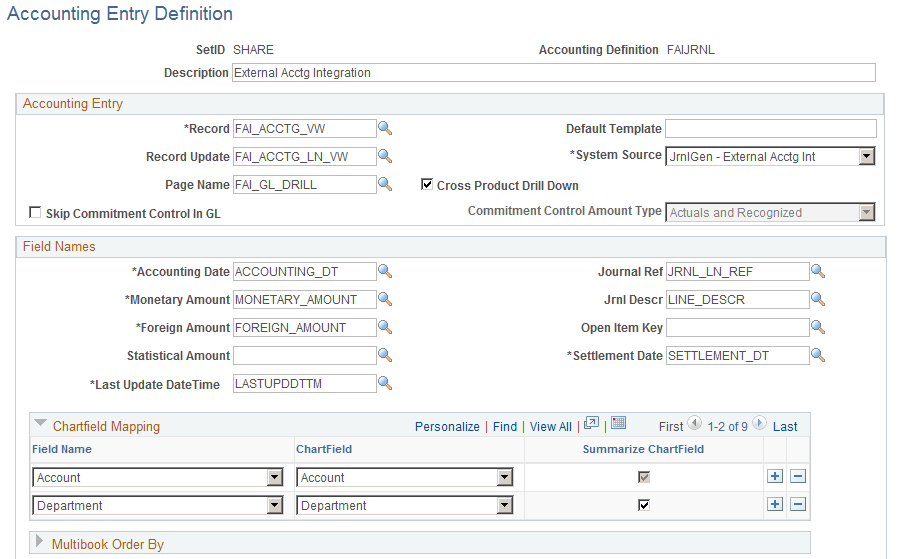Delete the Account mapping row
The height and width of the screenshot is (559, 908).
[798, 476]
